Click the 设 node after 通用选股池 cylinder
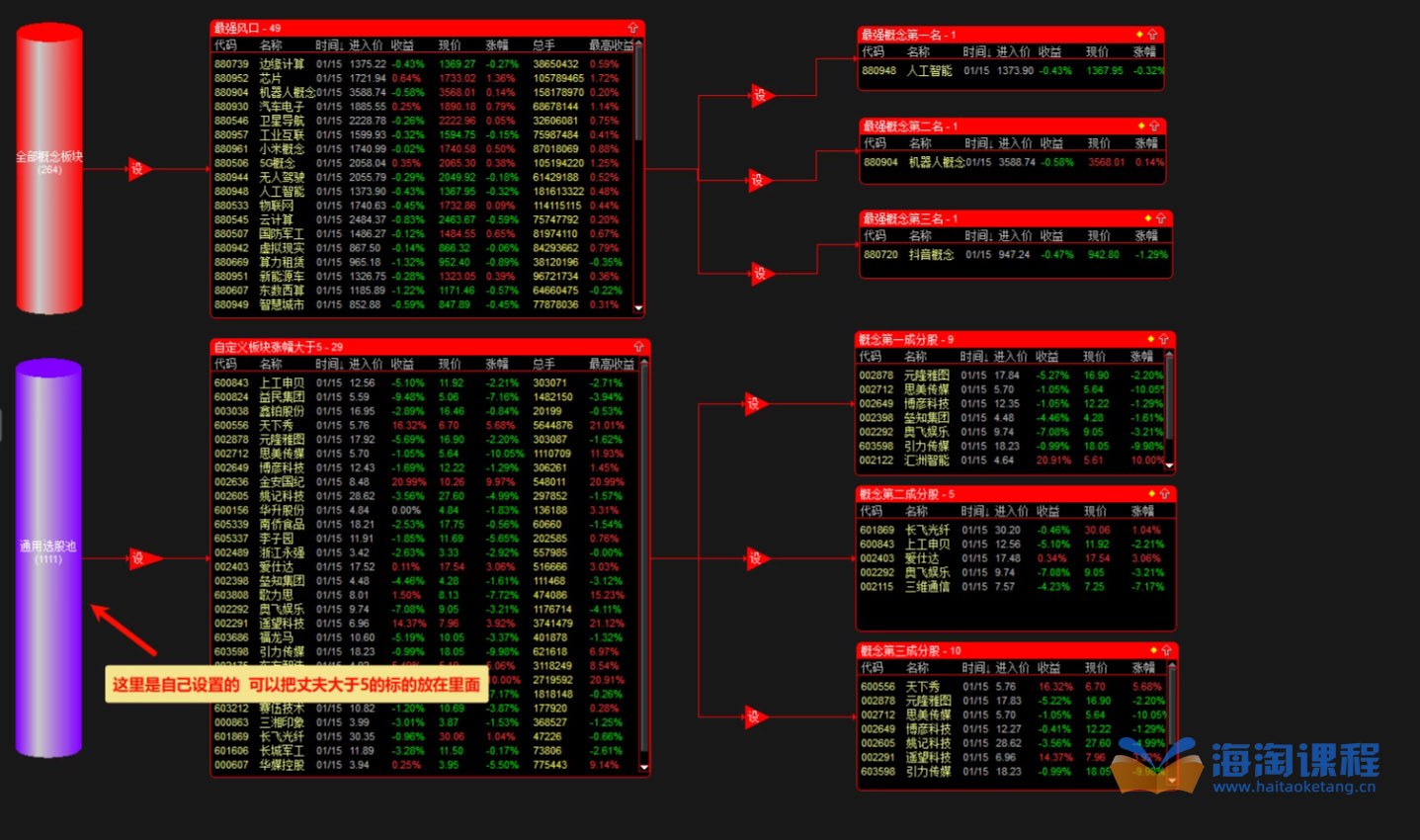This screenshot has width=1420, height=840. (139, 558)
